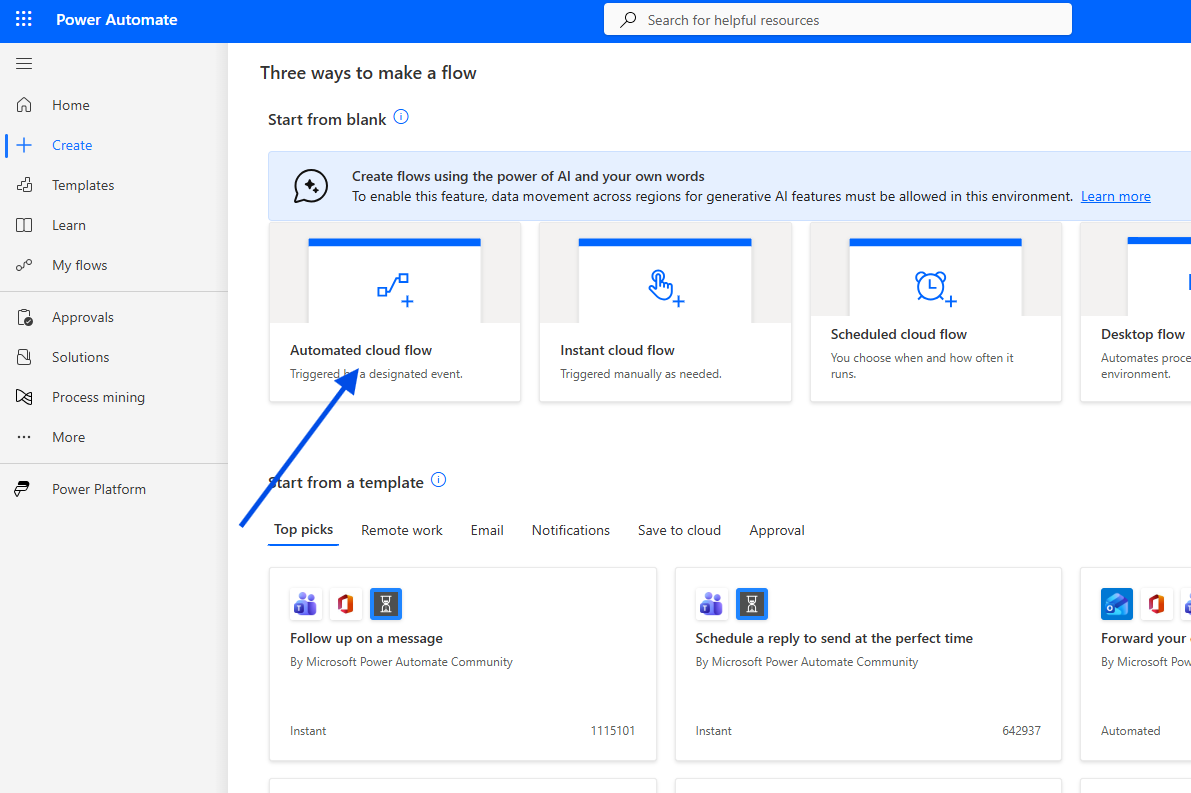Click the Process mining icon

pyautogui.click(x=24, y=397)
